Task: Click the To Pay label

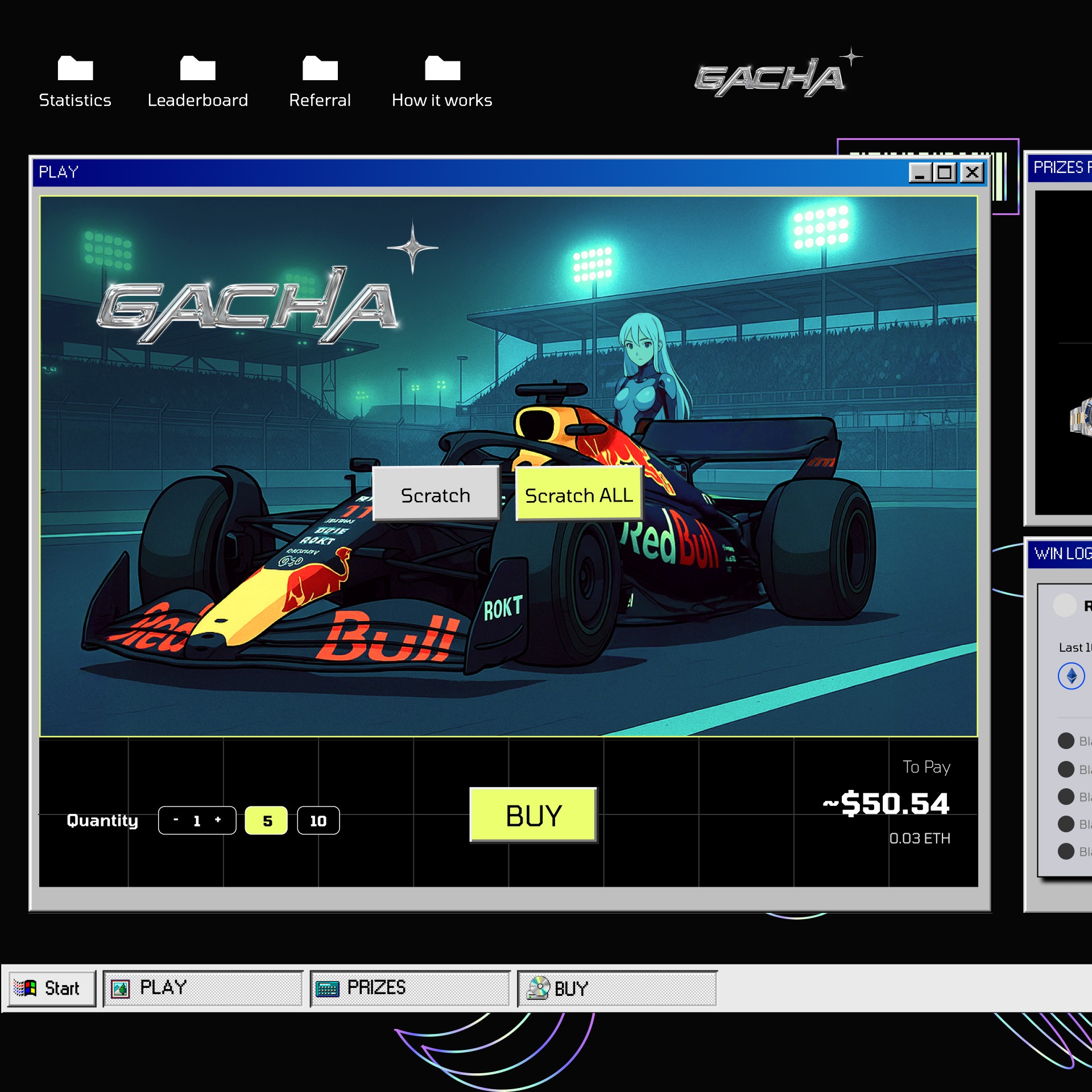Action: click(926, 767)
